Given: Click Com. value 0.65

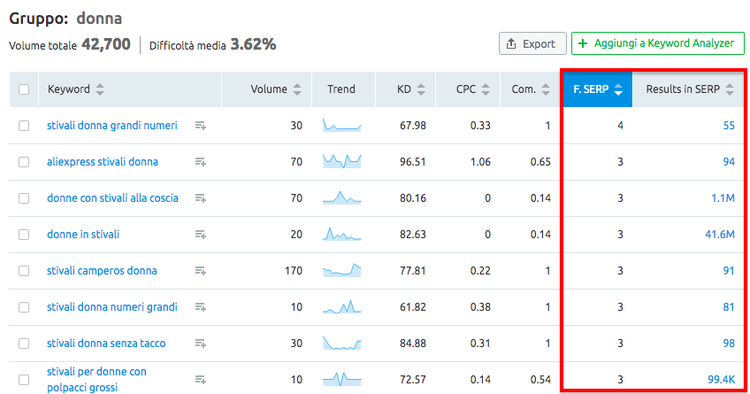Looking at the screenshot, I should [540, 162].
